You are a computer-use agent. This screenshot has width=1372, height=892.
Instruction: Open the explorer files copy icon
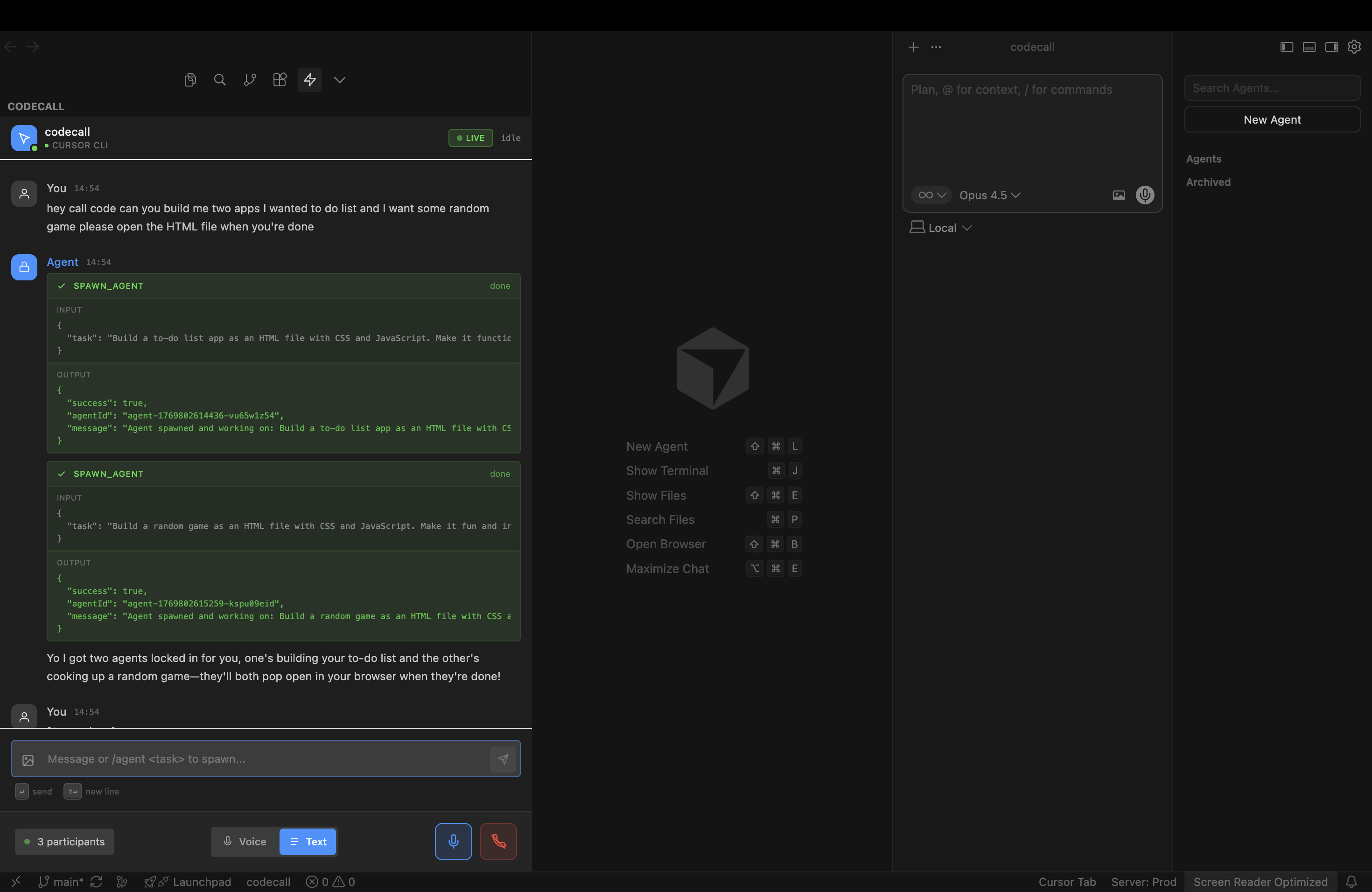coord(189,79)
